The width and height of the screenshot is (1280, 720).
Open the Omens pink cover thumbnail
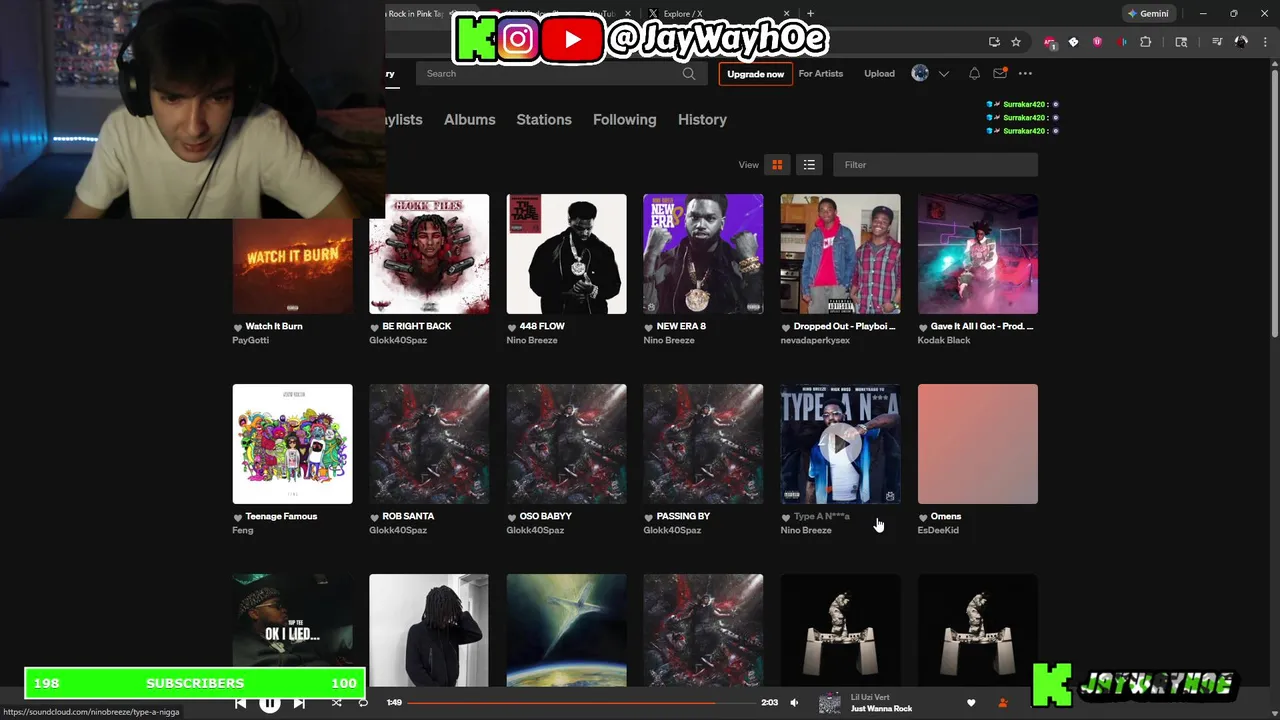point(977,444)
